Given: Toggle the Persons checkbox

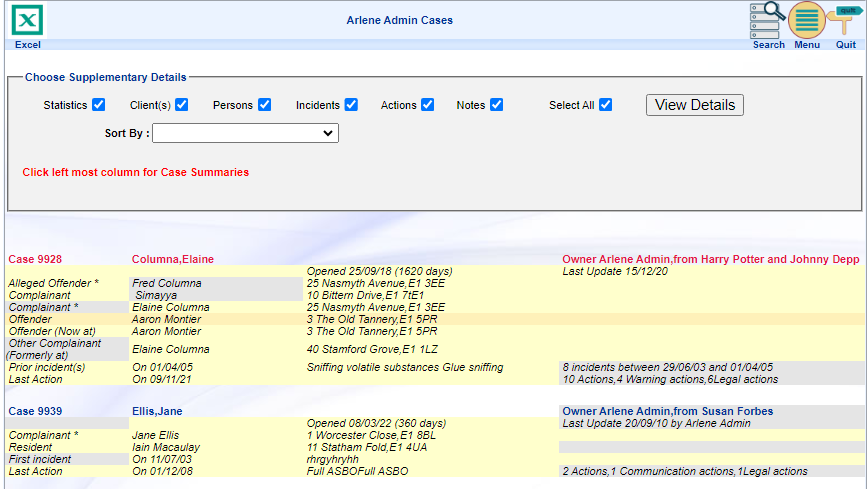Looking at the screenshot, I should pyautogui.click(x=264, y=105).
